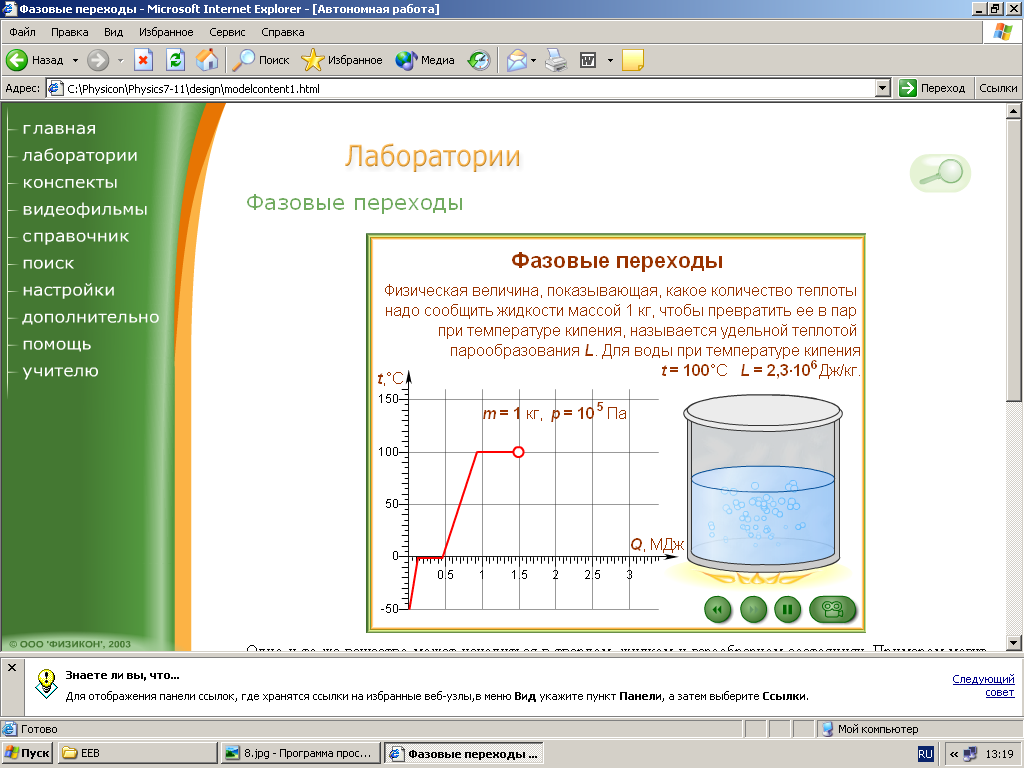Open конспекты in the sidebar
Image resolution: width=1024 pixels, height=768 pixels.
click(x=70, y=182)
